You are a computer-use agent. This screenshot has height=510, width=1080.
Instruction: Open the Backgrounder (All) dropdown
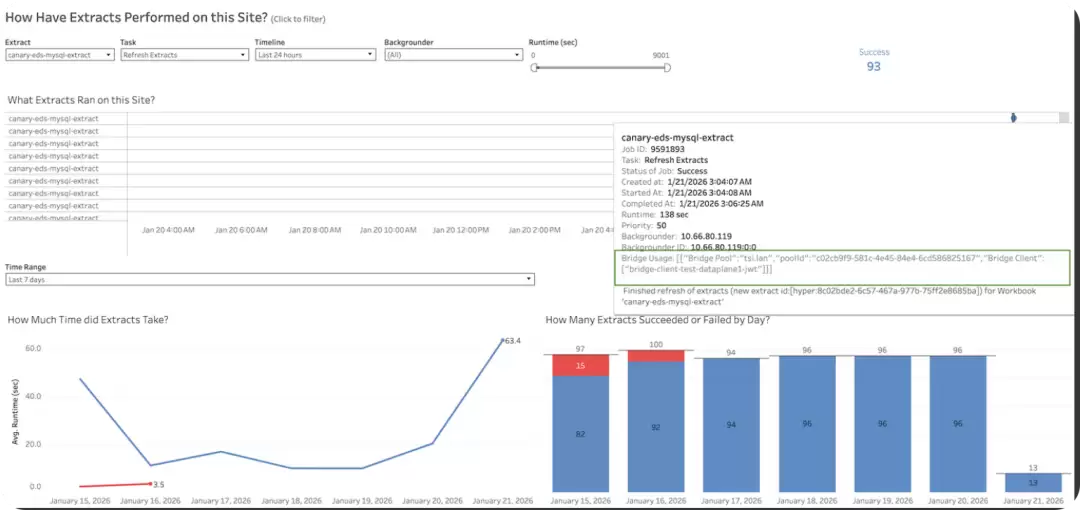pos(453,55)
